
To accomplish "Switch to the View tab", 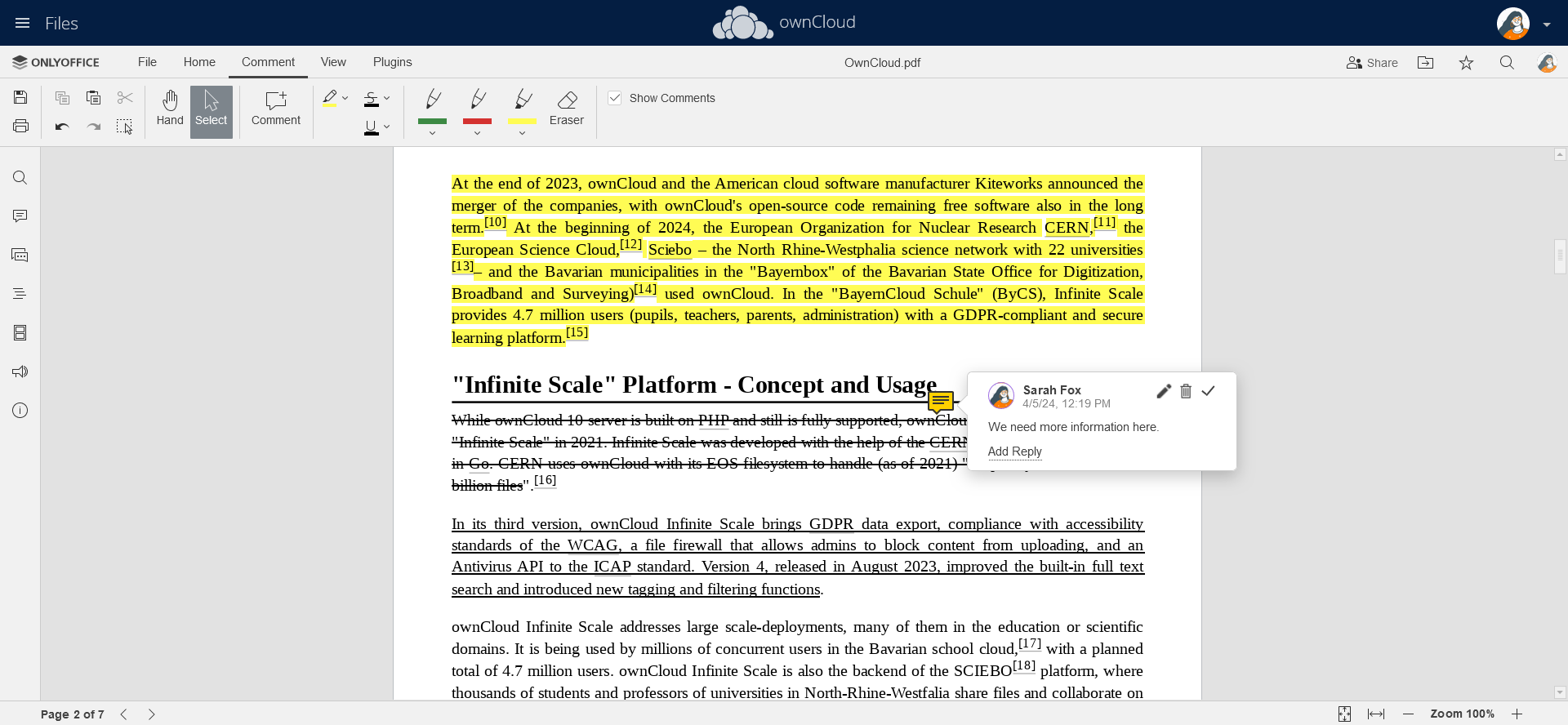I will tap(333, 62).
